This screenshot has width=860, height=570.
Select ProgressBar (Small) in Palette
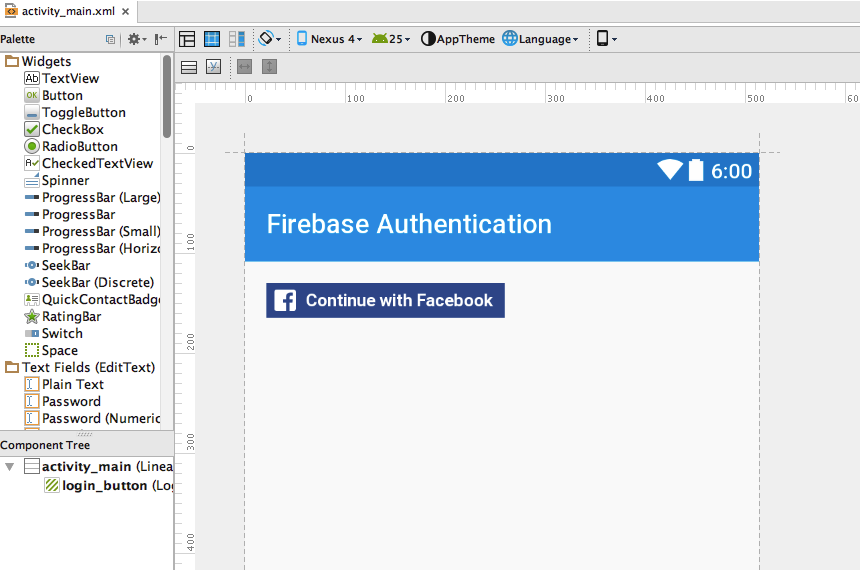click(92, 232)
